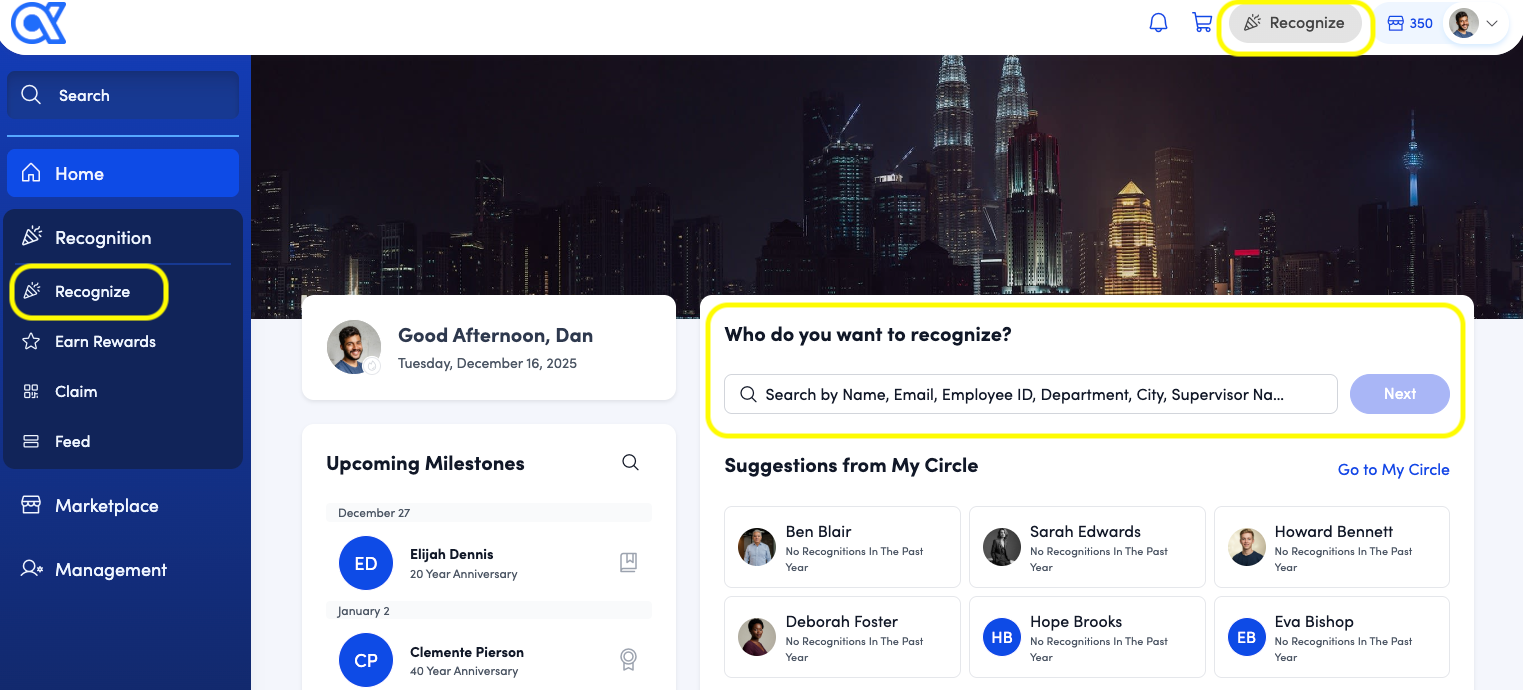Click the app logo in top-left corner
The height and width of the screenshot is (690, 1523).
(38, 23)
